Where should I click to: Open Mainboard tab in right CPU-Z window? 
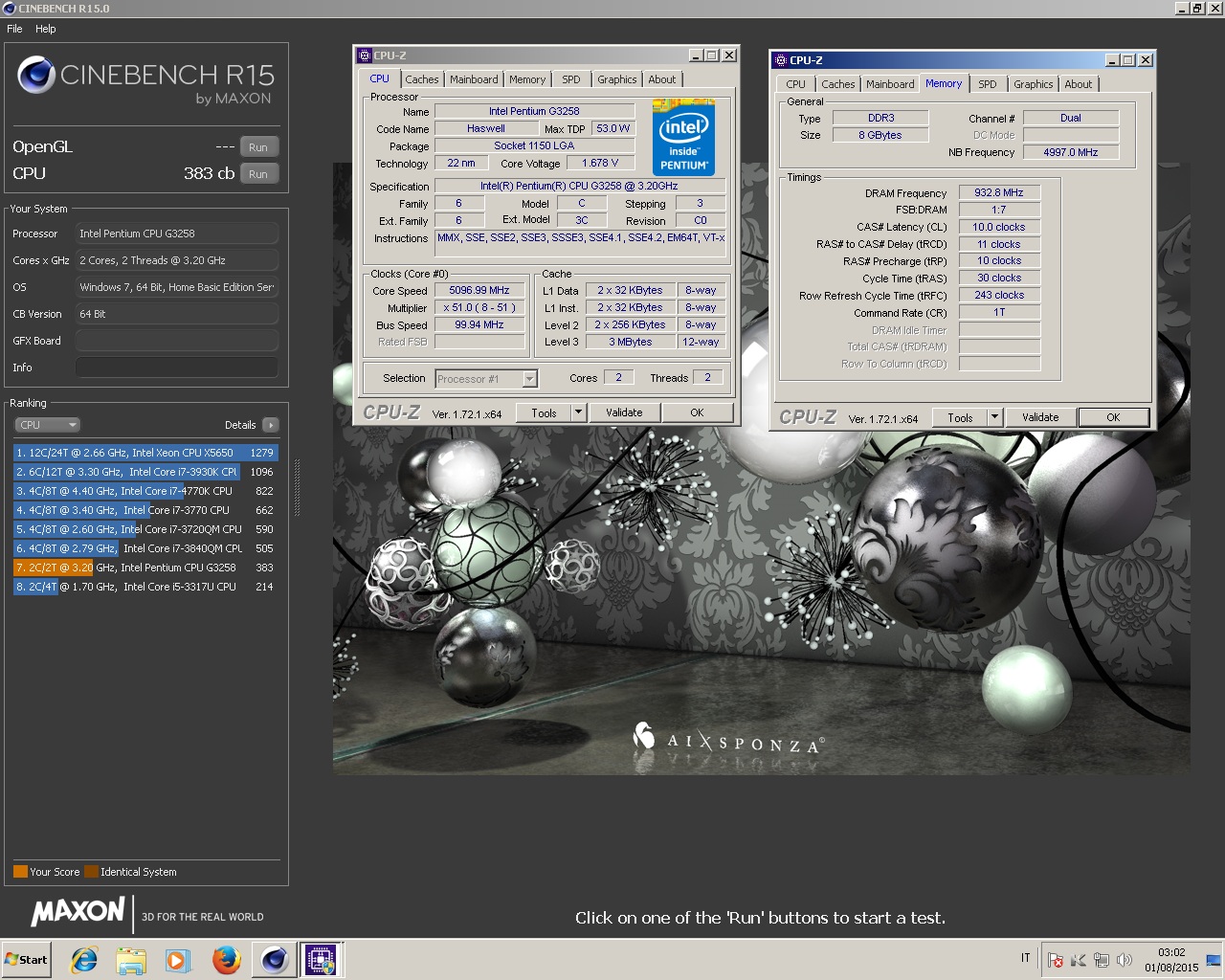coord(890,84)
